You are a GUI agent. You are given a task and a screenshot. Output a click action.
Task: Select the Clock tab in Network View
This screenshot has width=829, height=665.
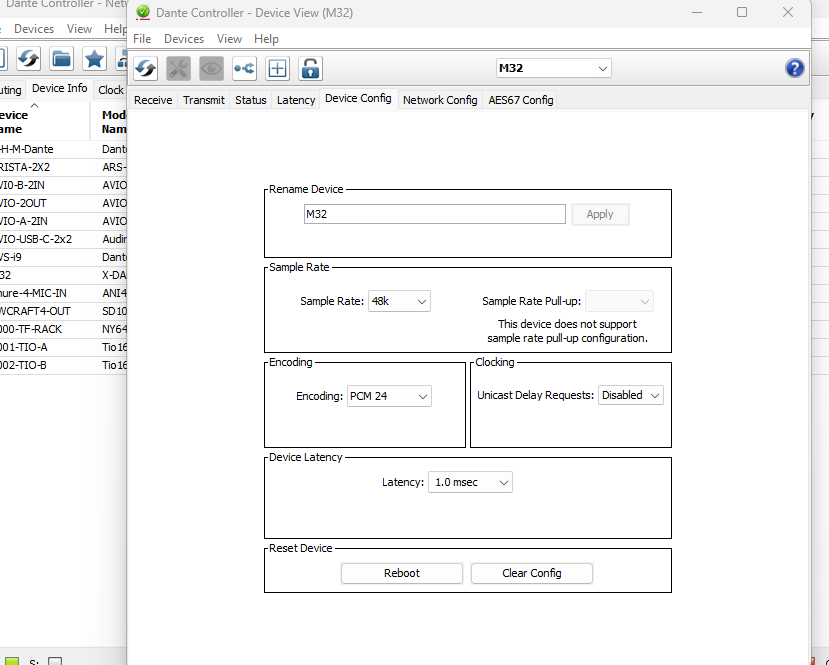pos(110,90)
